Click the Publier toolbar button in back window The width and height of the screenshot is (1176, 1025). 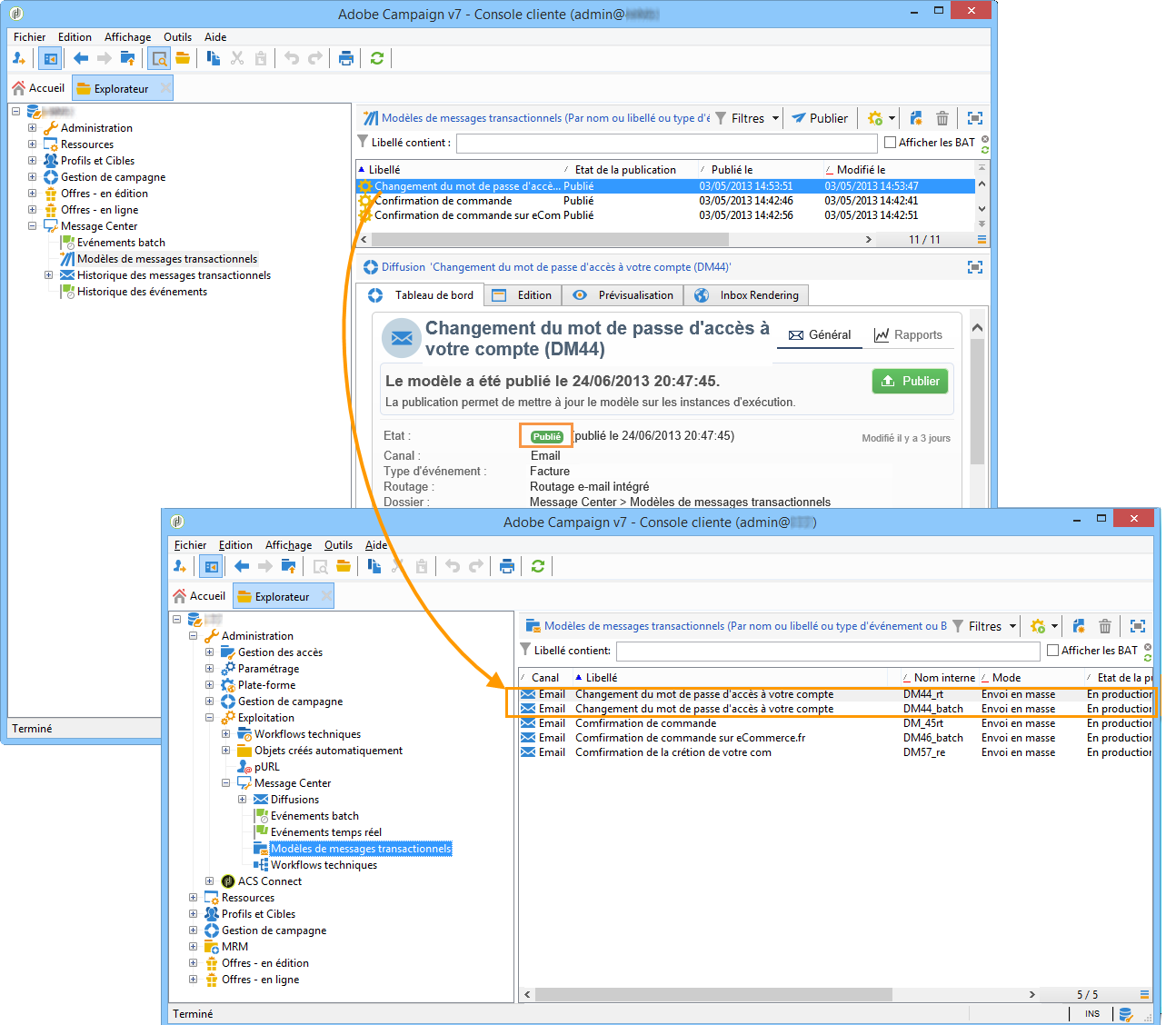coord(819,118)
